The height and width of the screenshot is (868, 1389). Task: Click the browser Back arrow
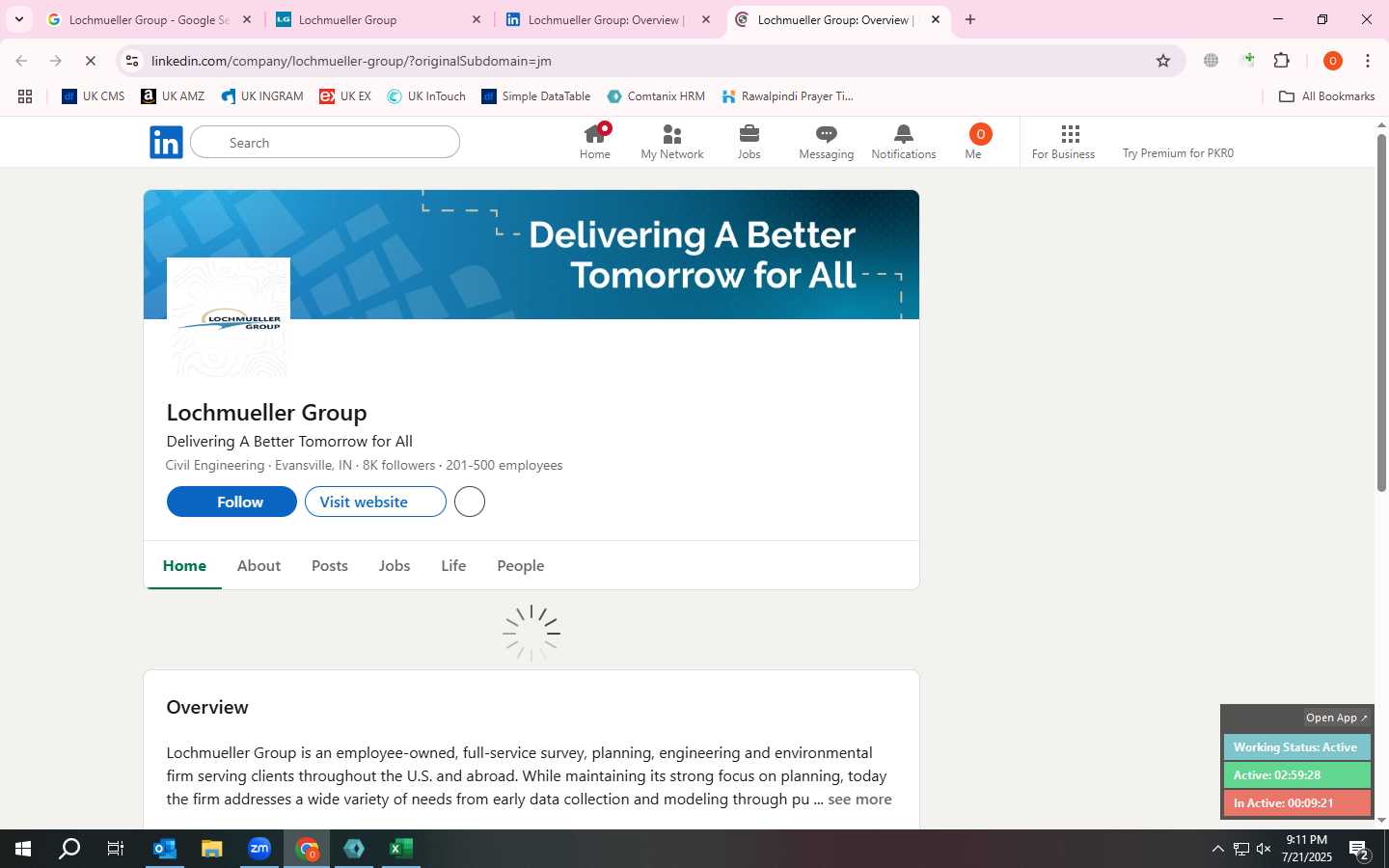click(x=21, y=61)
